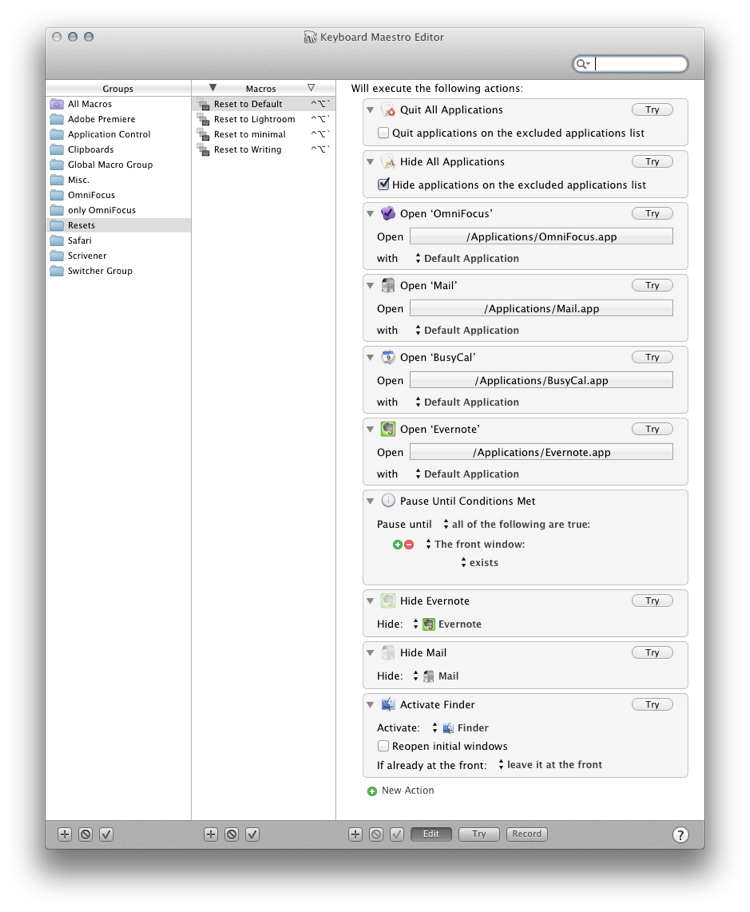Select the Scrivener group
750x912 pixels.
[118, 256]
